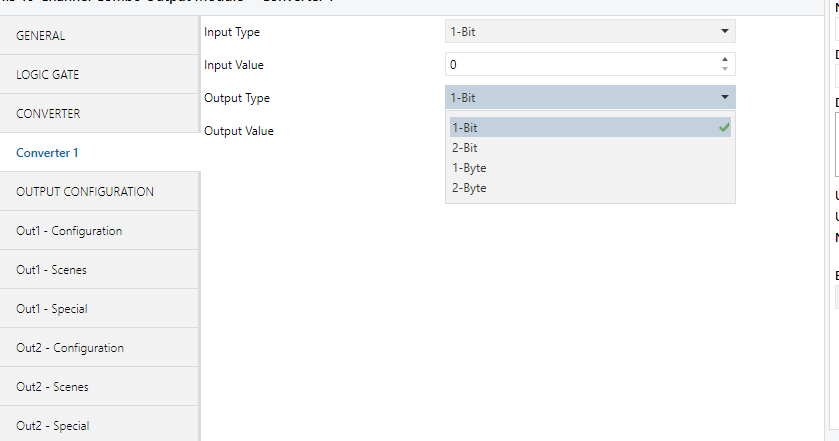This screenshot has width=839, height=441.
Task: Go to OUTPUT CONFIGURATION tab
Action: coord(100,191)
